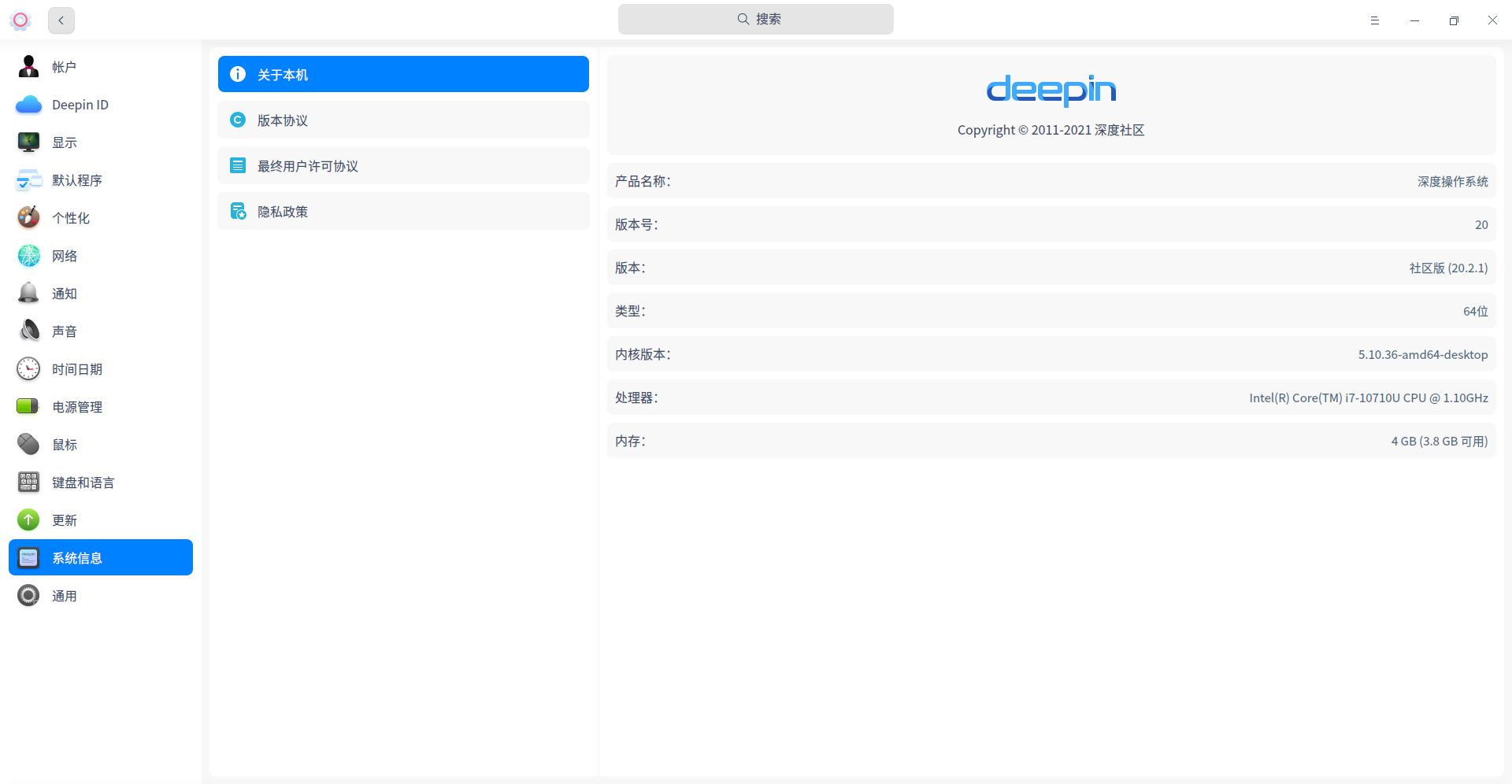Viewport: 1512px width, 784px height.
Task: Close the Control Center window
Action: 1492,20
